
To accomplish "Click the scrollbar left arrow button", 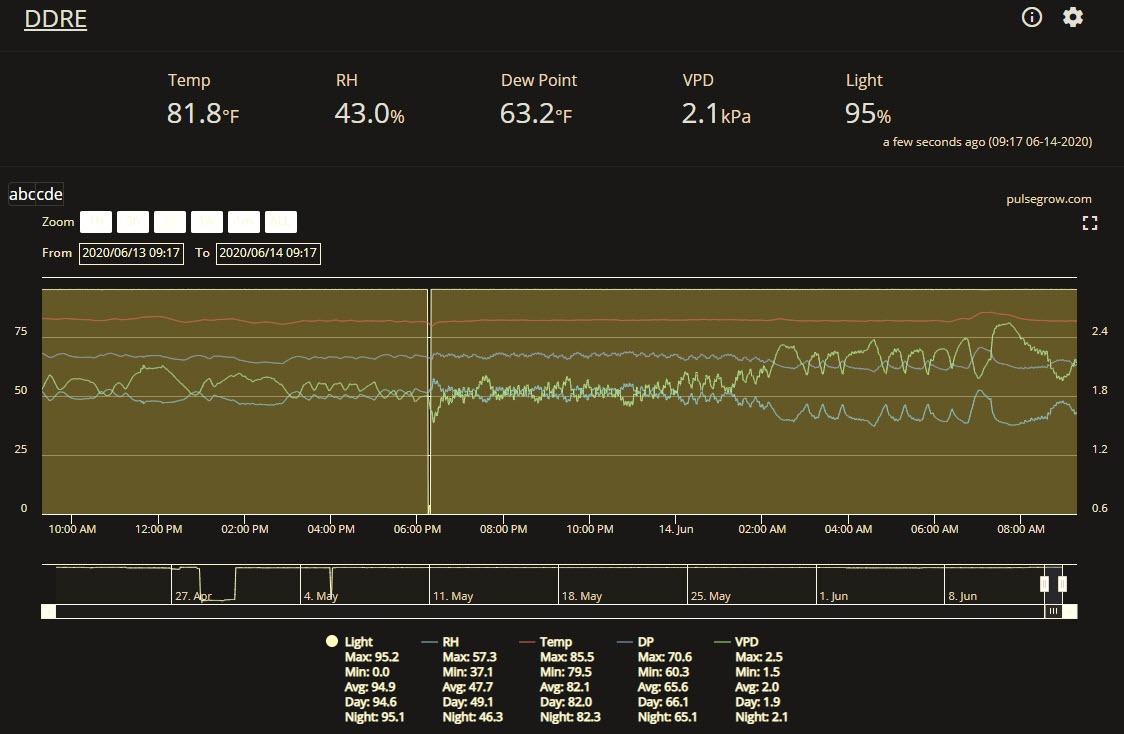I will pos(49,611).
